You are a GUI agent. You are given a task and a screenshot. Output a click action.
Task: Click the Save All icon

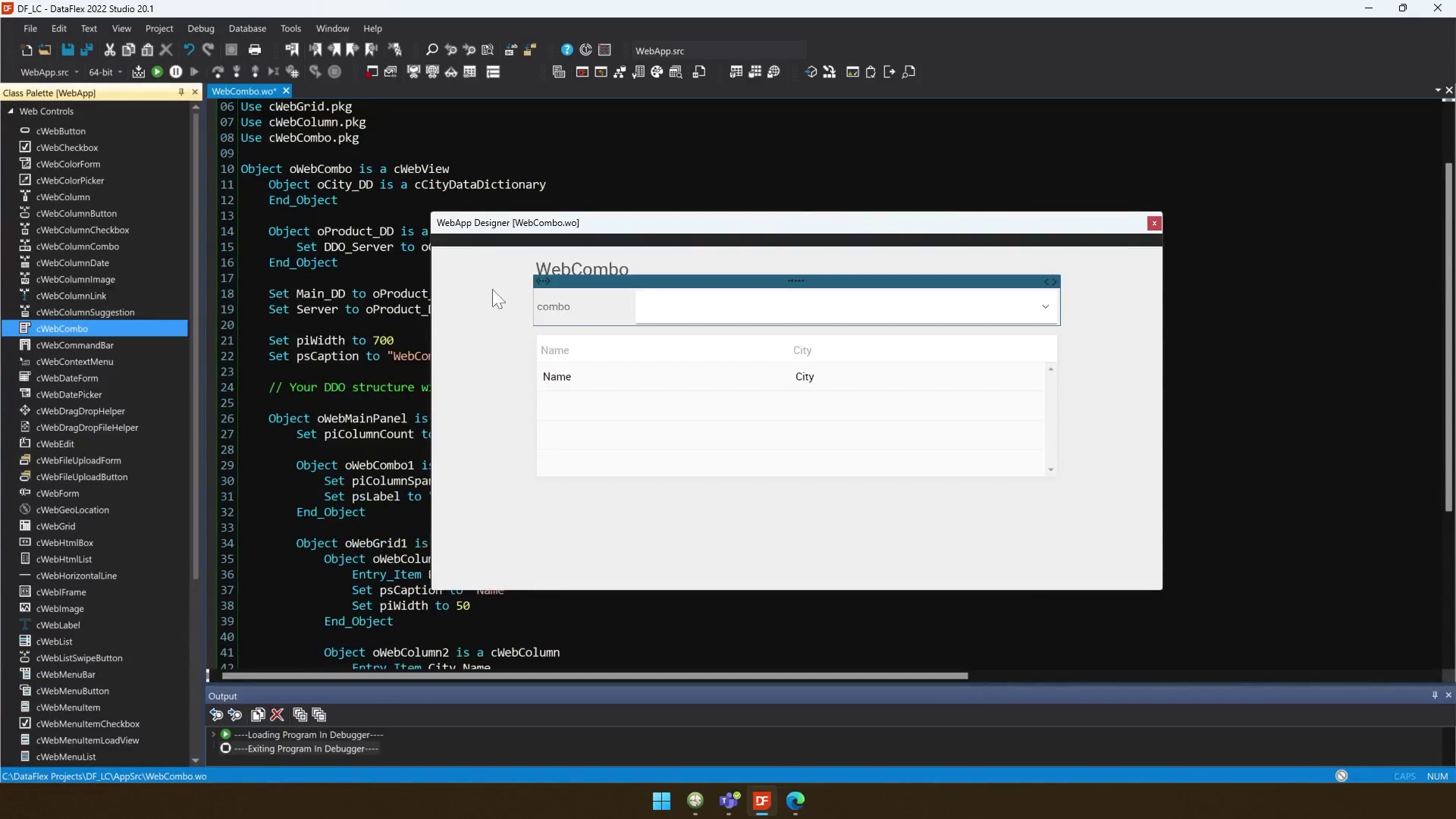pyautogui.click(x=86, y=50)
